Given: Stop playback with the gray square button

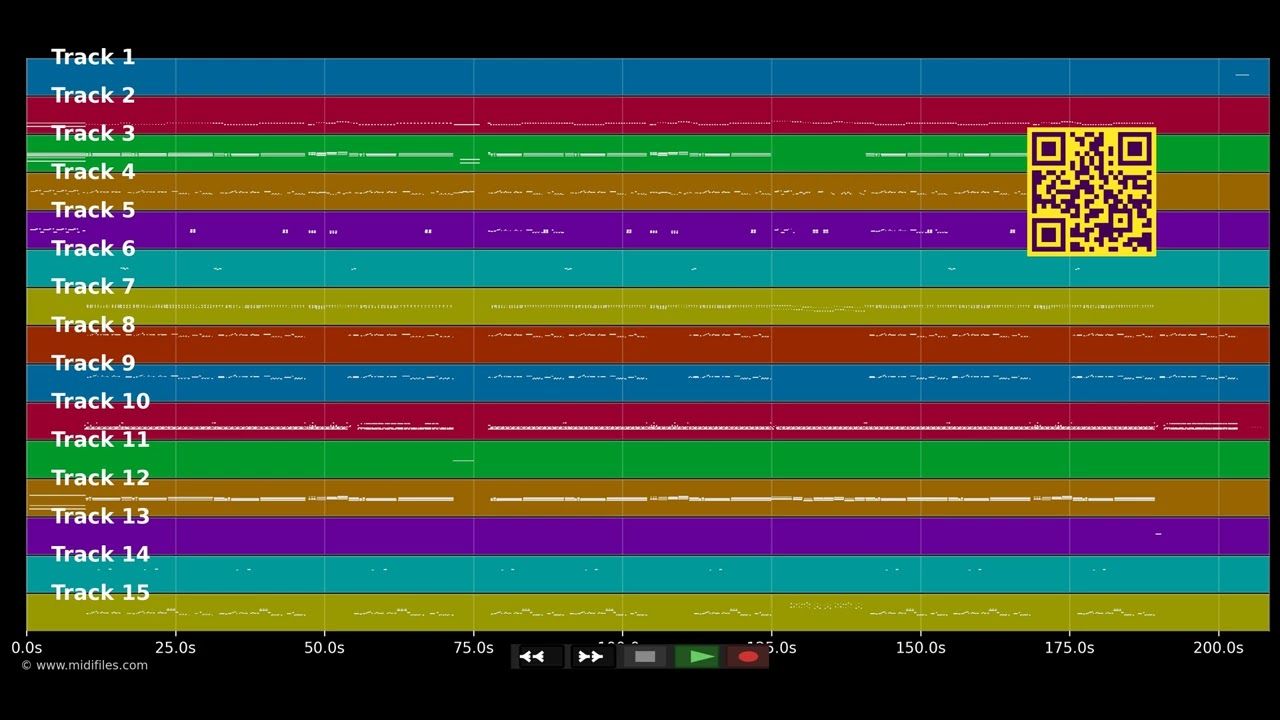Looking at the screenshot, I should tap(645, 657).
